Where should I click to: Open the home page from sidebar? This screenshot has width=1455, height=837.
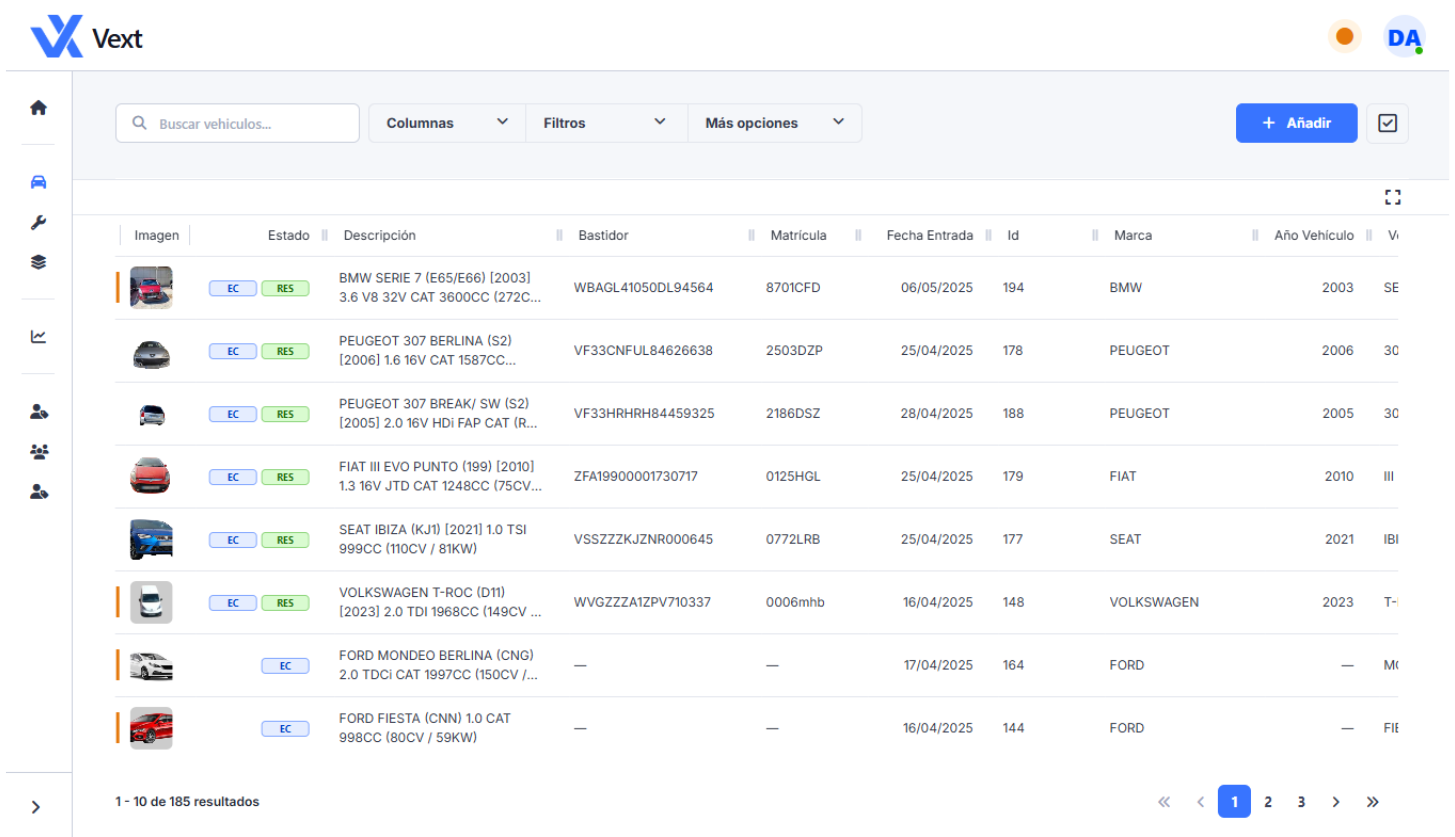tap(38, 108)
